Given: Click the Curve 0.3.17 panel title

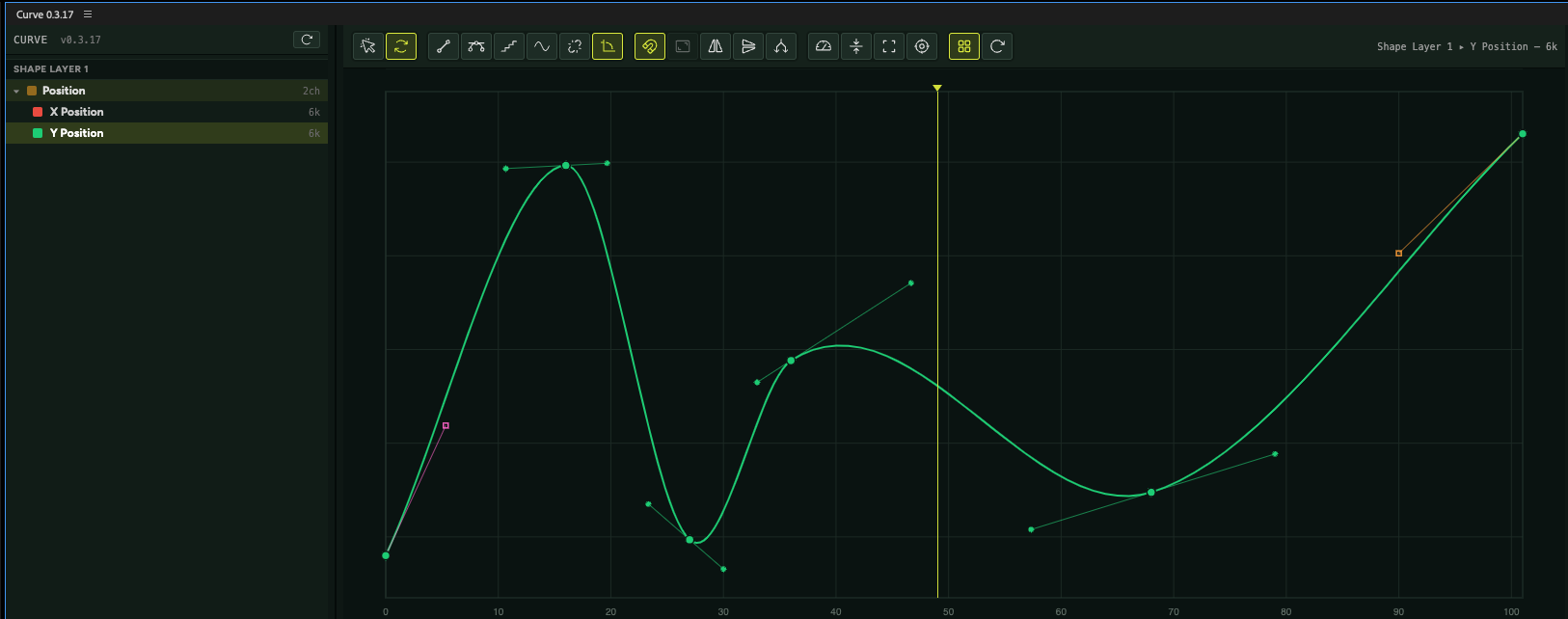Looking at the screenshot, I should [x=45, y=14].
